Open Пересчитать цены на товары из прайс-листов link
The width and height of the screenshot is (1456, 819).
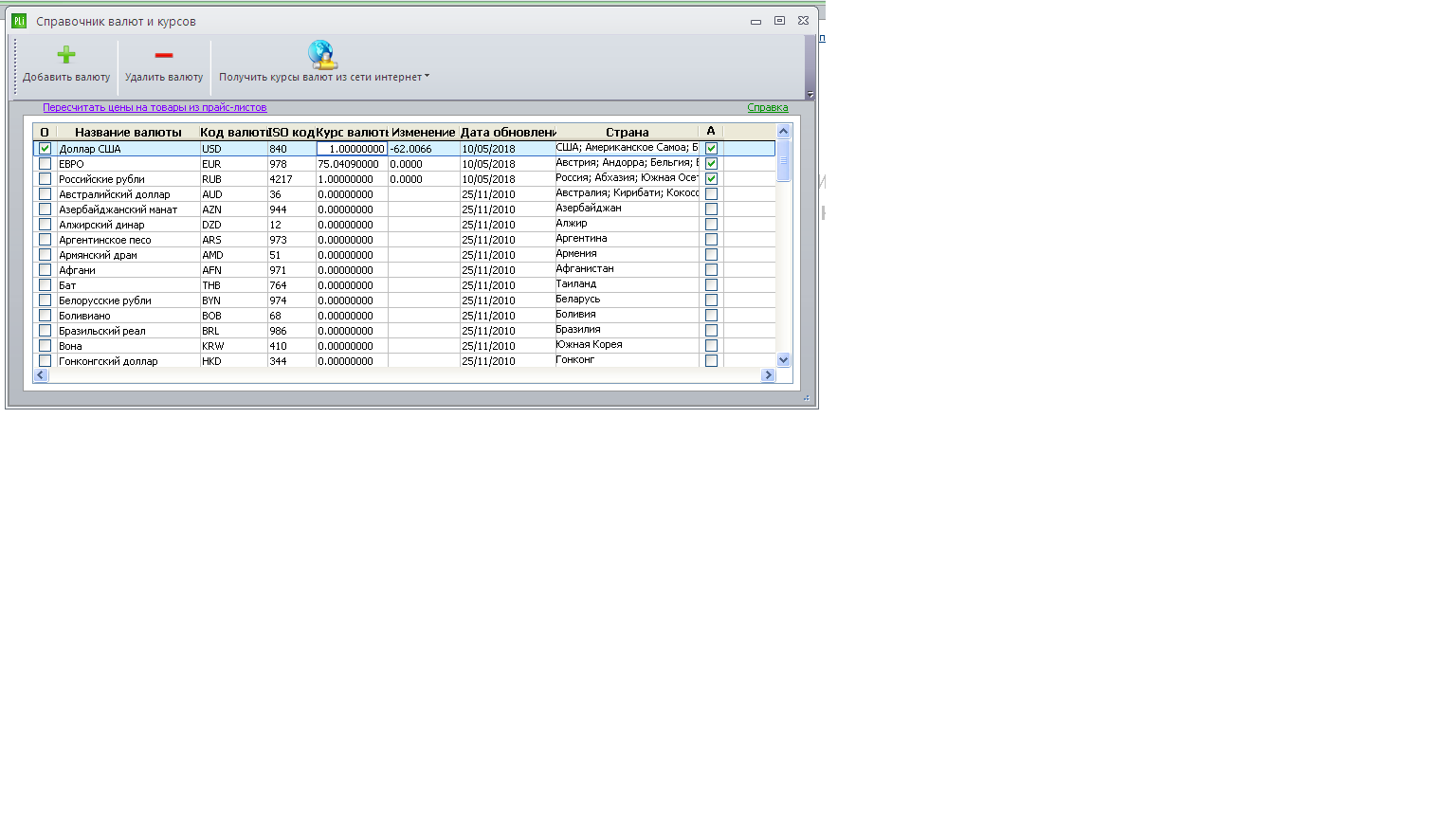(155, 107)
